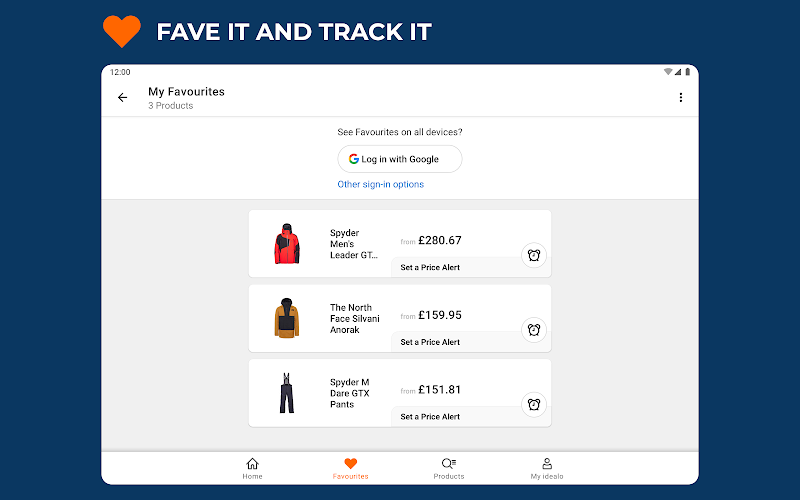Set a Price Alert for North Face Anorak

click(431, 342)
